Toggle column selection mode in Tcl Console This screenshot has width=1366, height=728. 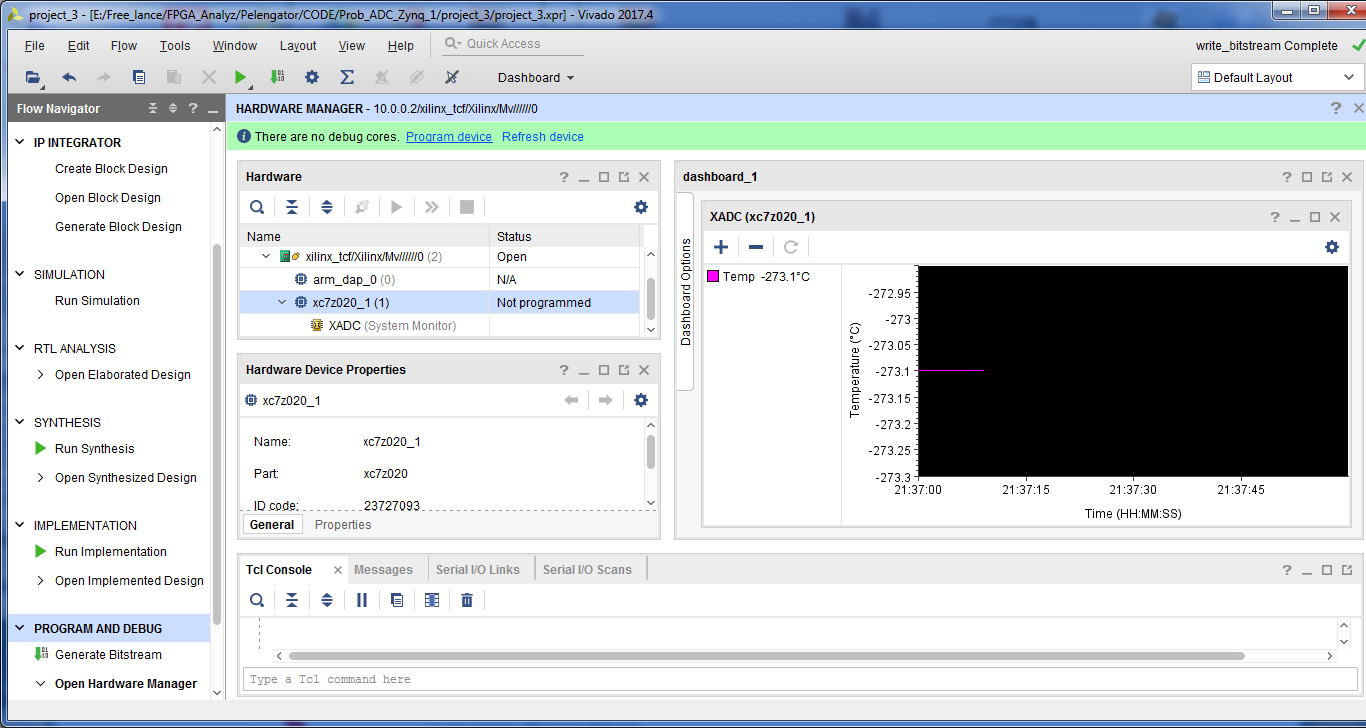click(x=432, y=600)
